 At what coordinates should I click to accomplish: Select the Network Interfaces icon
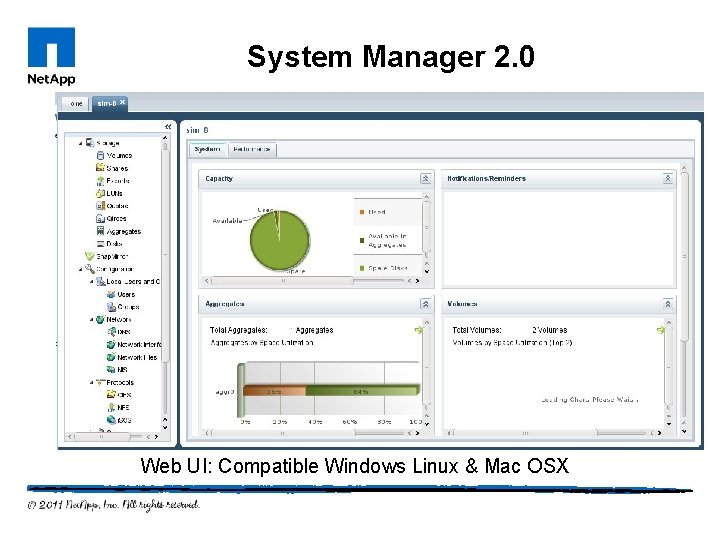111,344
